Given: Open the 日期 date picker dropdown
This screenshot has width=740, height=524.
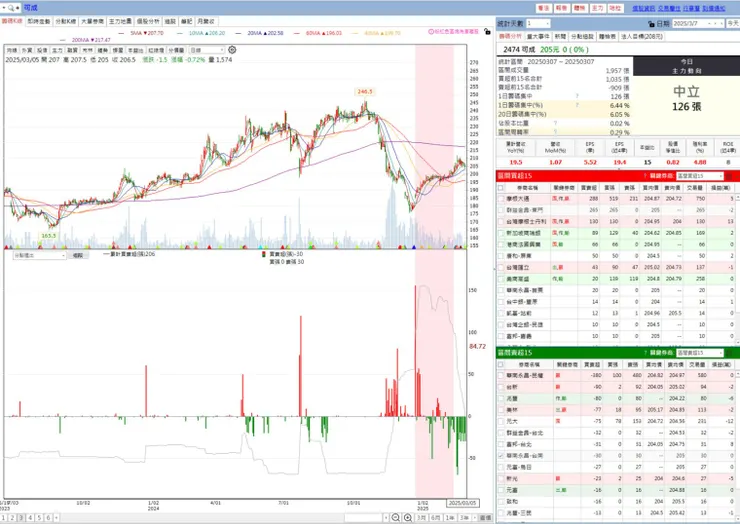Looking at the screenshot, I should pyautogui.click(x=709, y=23).
